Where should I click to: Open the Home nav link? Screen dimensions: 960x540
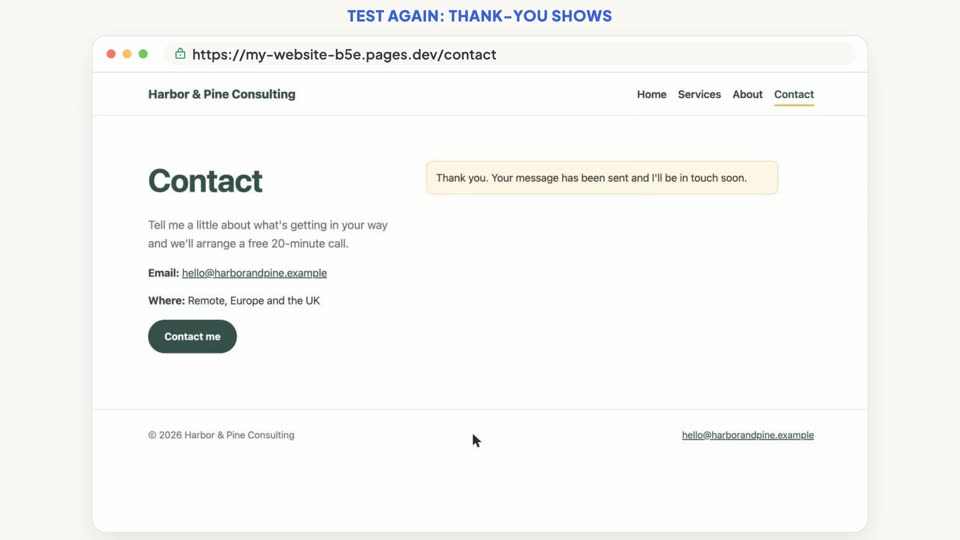pos(651,94)
